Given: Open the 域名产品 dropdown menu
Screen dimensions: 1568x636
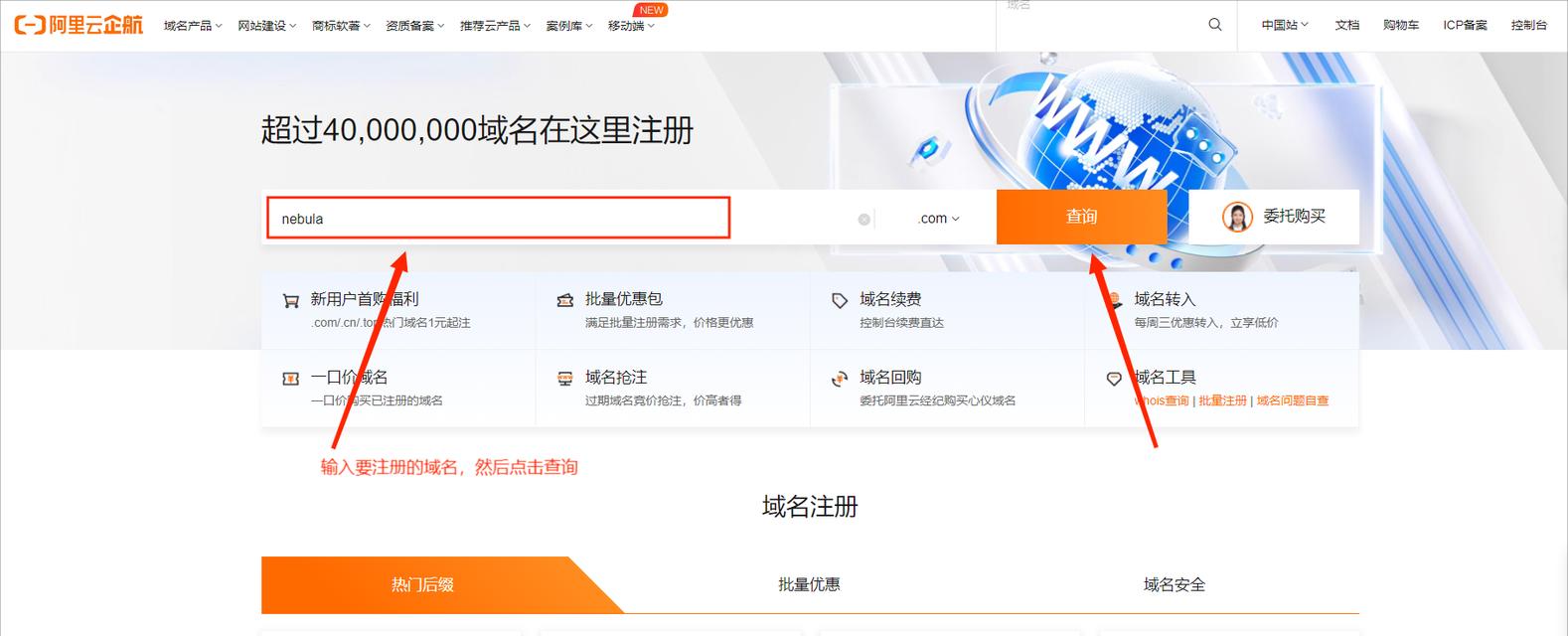Looking at the screenshot, I should (193, 26).
